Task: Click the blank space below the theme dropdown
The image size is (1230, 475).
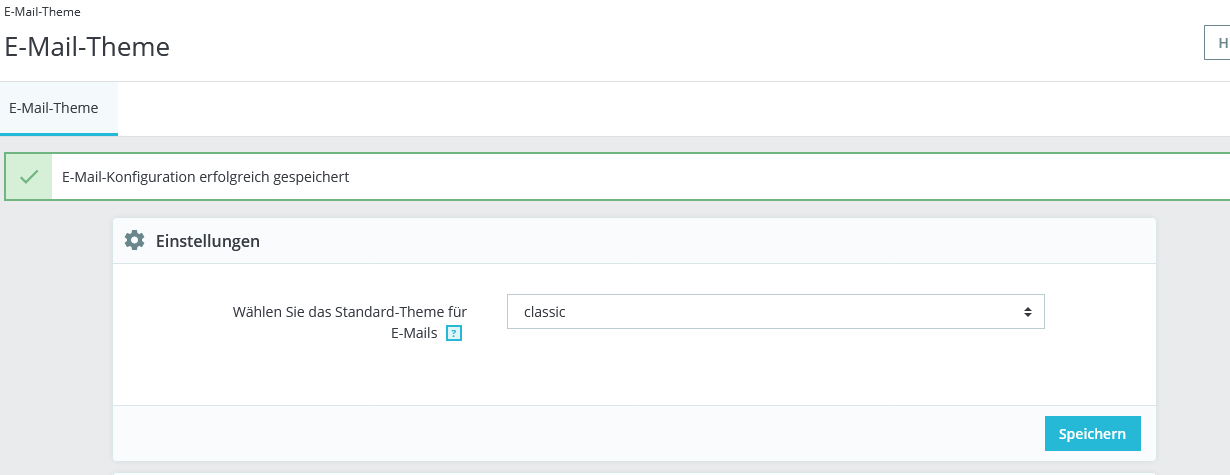Action: tap(775, 370)
